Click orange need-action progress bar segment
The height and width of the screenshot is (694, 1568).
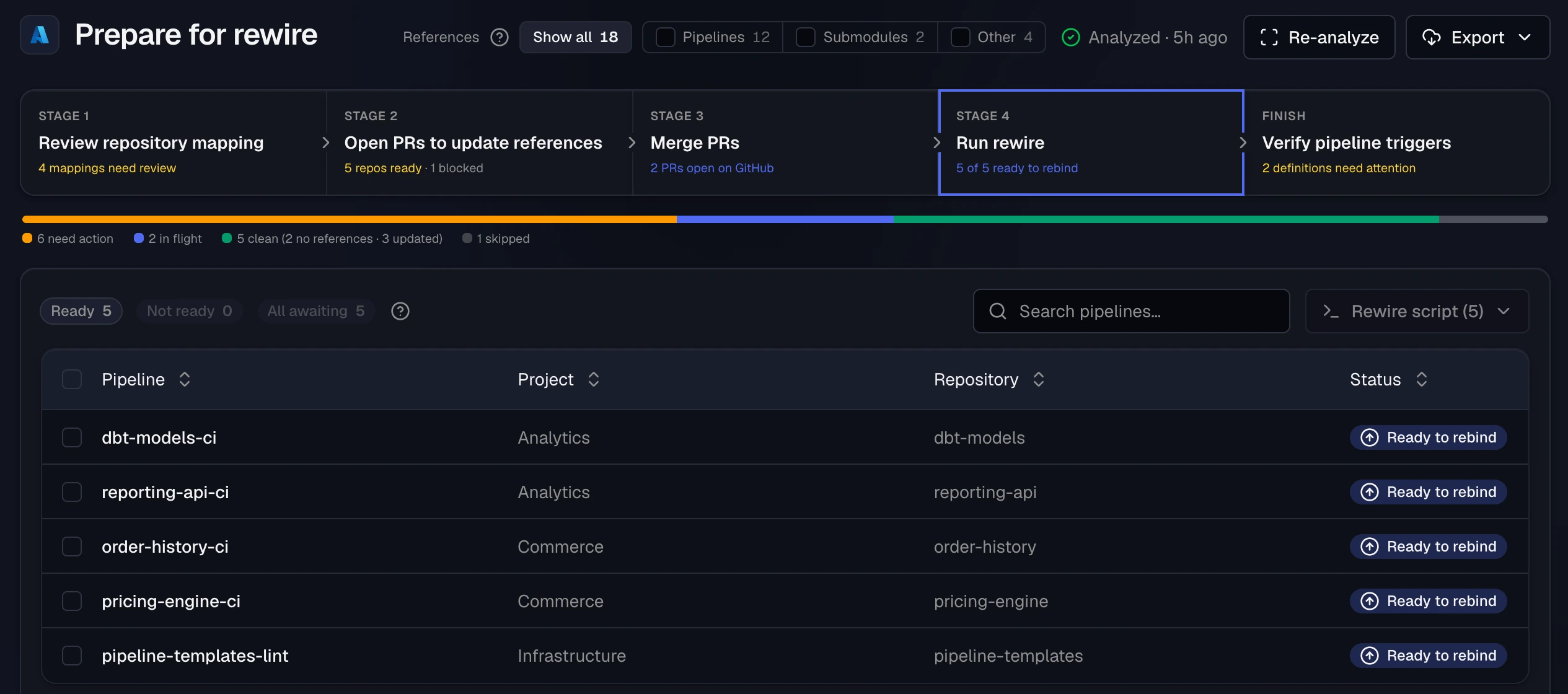pyautogui.click(x=350, y=219)
